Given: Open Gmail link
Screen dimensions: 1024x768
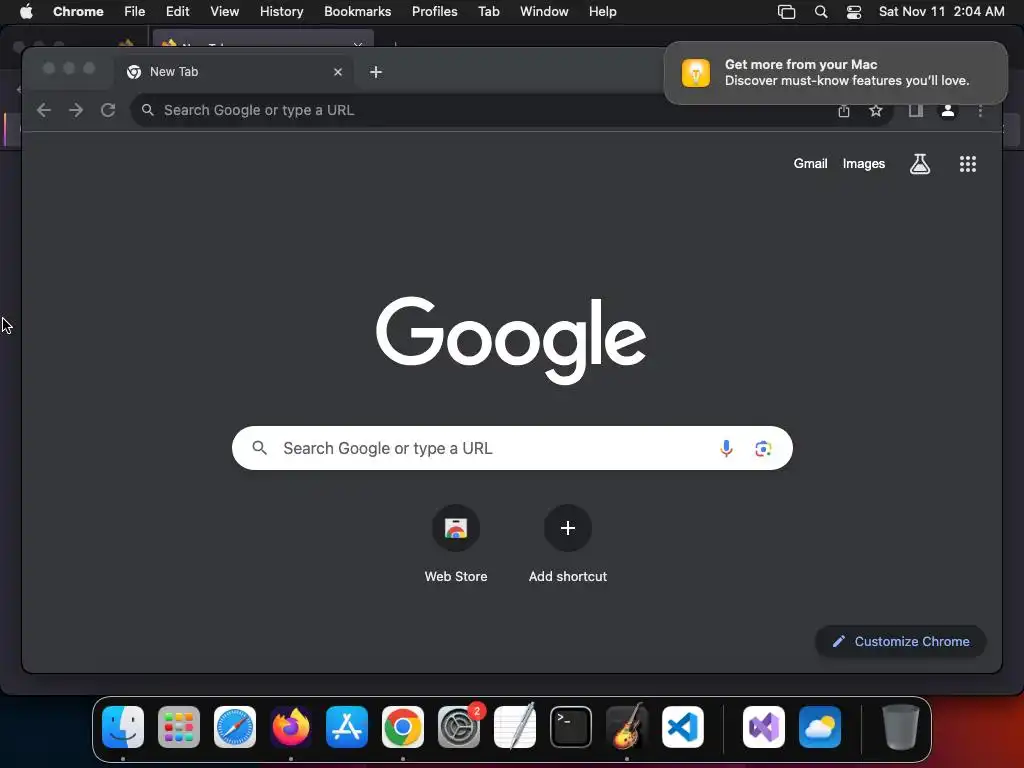Looking at the screenshot, I should [x=810, y=164].
